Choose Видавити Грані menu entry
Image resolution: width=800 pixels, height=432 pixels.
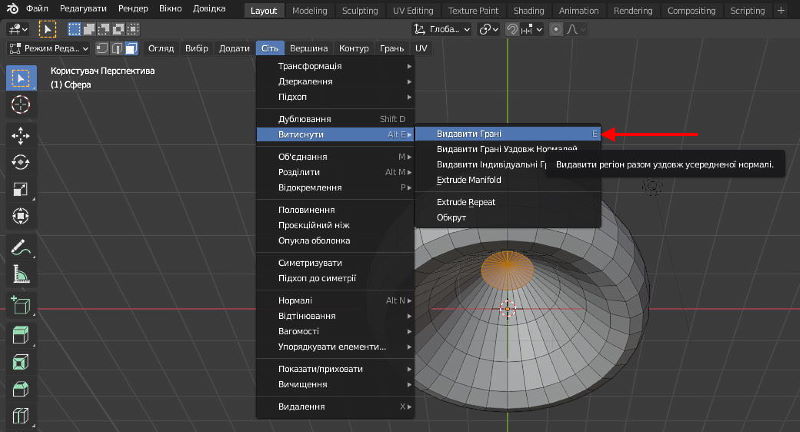[508, 134]
